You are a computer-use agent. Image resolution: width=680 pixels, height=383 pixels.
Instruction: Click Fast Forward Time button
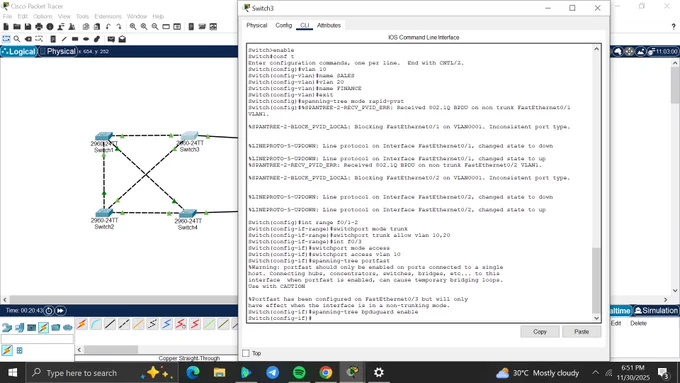pos(60,311)
